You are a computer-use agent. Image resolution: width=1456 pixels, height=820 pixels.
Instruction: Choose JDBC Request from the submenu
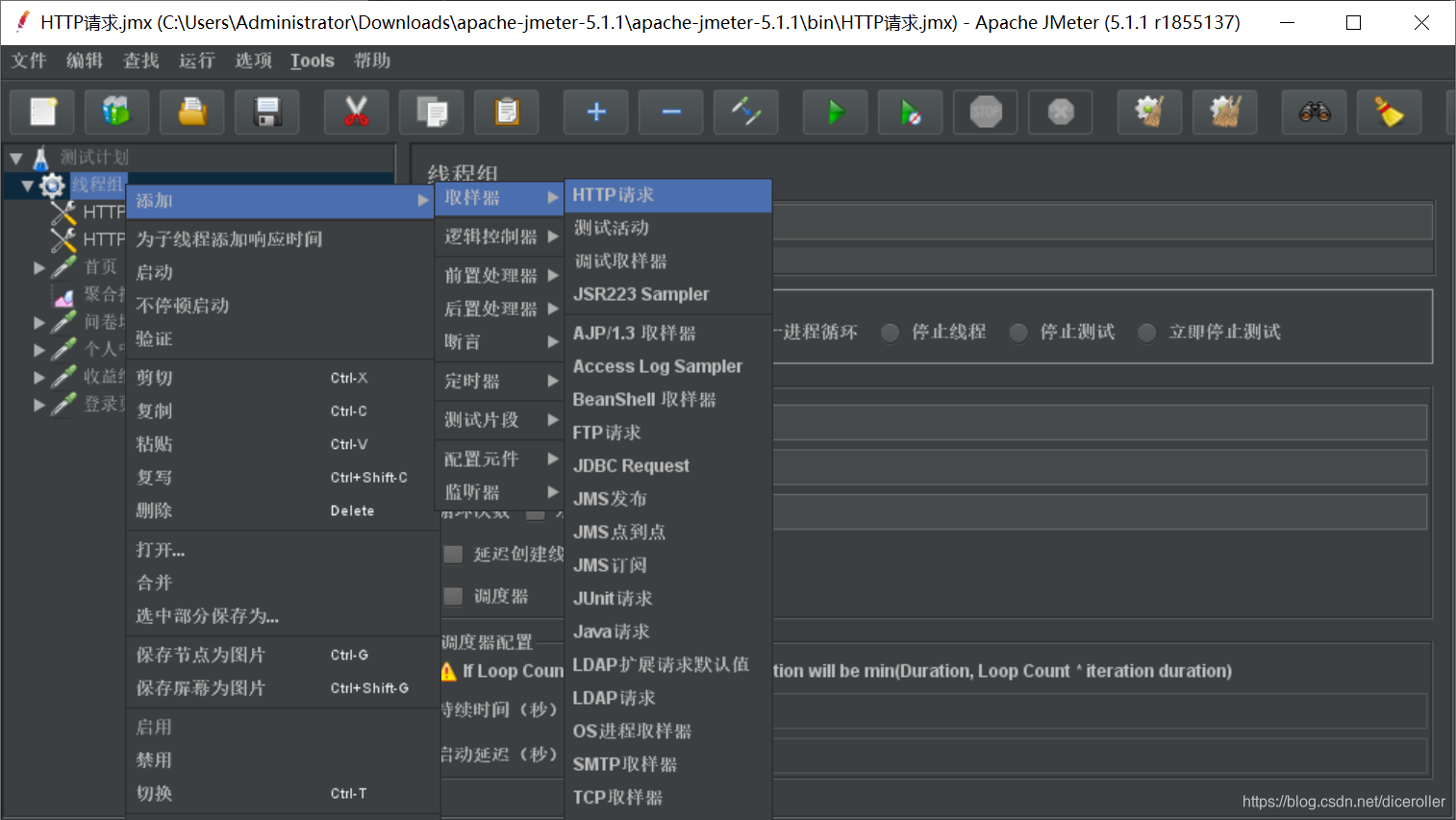tap(668, 465)
